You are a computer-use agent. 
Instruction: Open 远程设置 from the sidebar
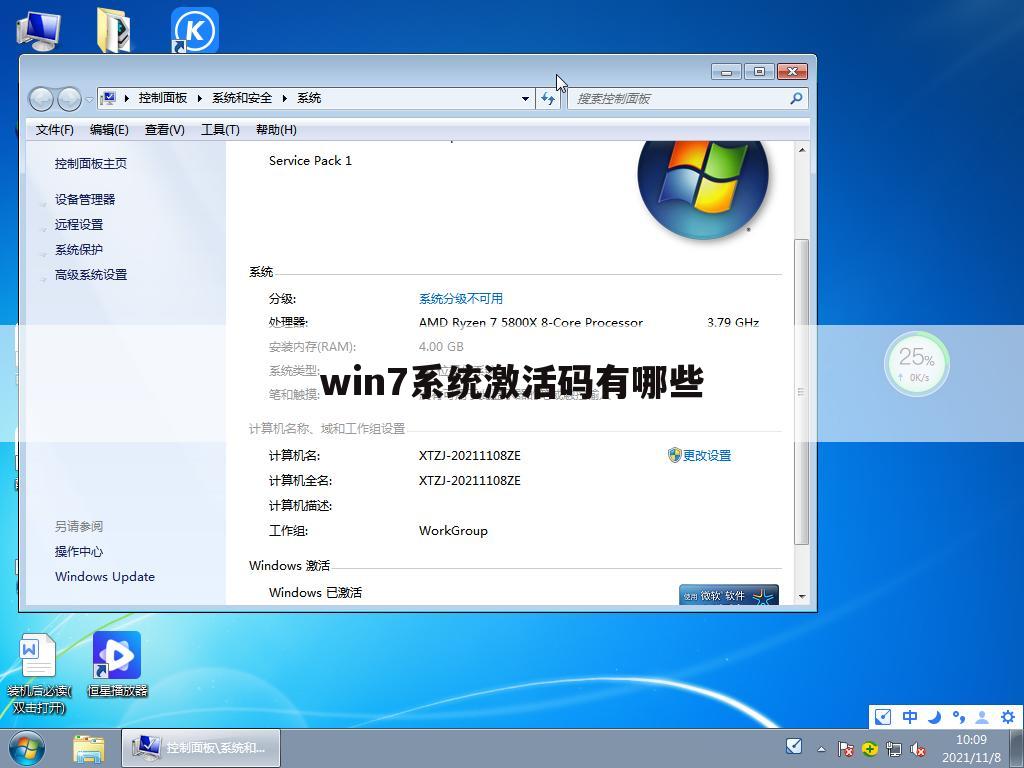coord(79,225)
